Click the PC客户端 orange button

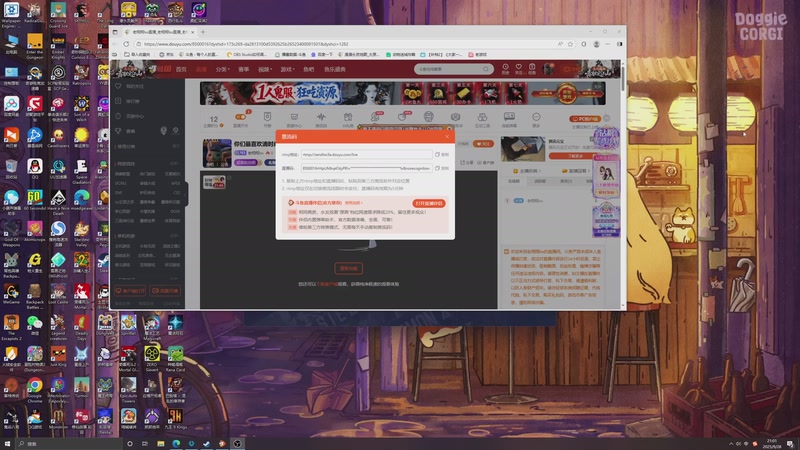pyautogui.click(x=585, y=118)
